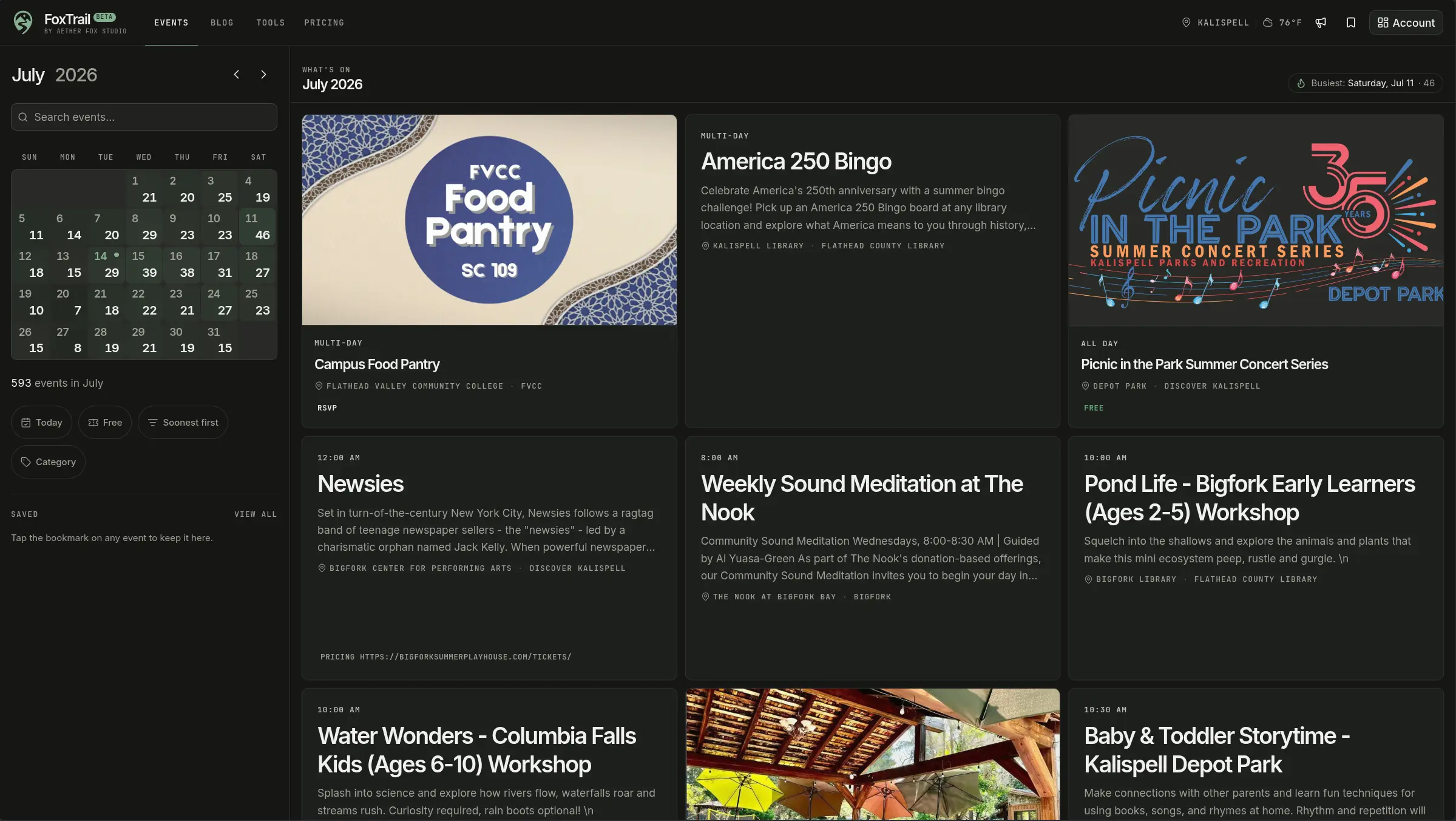1456x821 pixels.
Task: Toggle the Today filter
Action: (x=41, y=423)
